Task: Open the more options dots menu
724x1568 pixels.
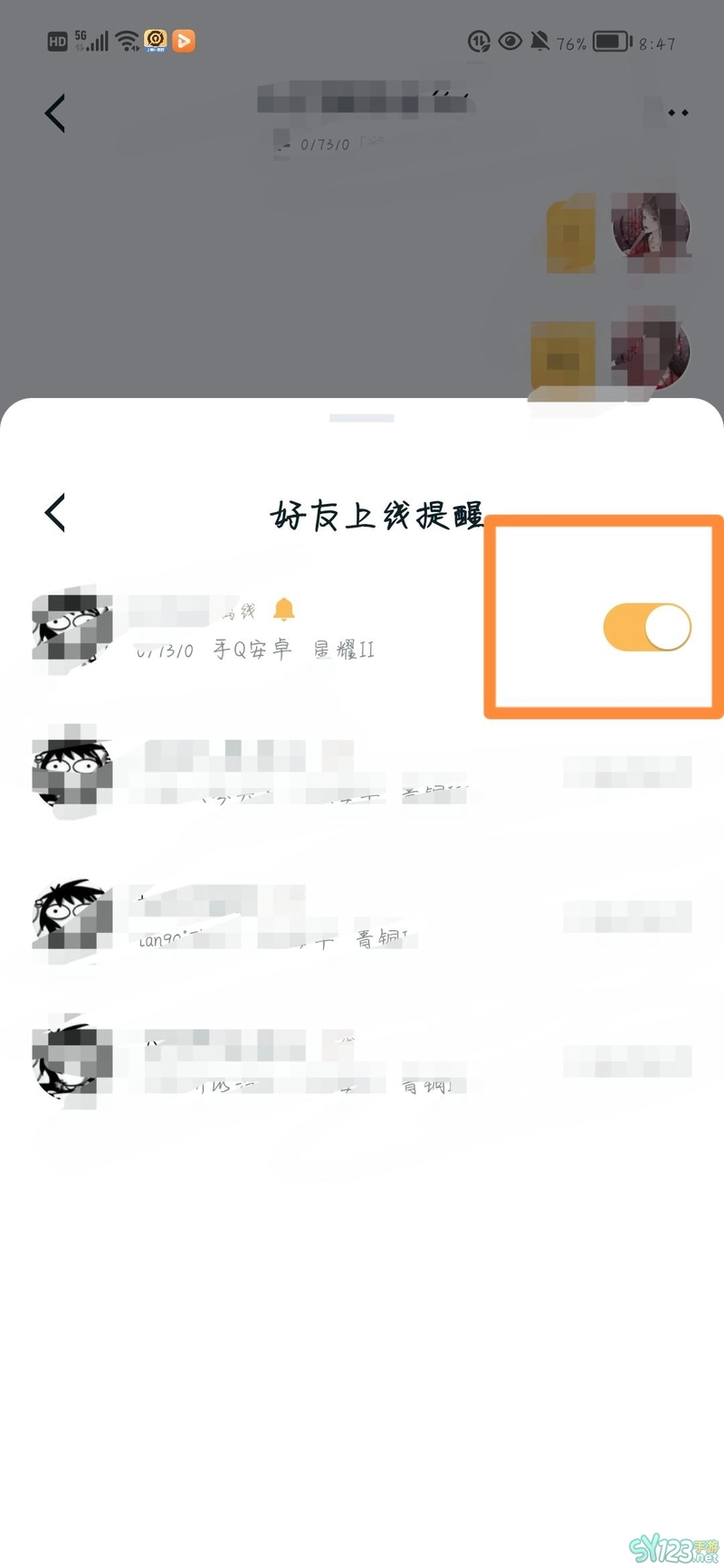Action: pyautogui.click(x=678, y=112)
